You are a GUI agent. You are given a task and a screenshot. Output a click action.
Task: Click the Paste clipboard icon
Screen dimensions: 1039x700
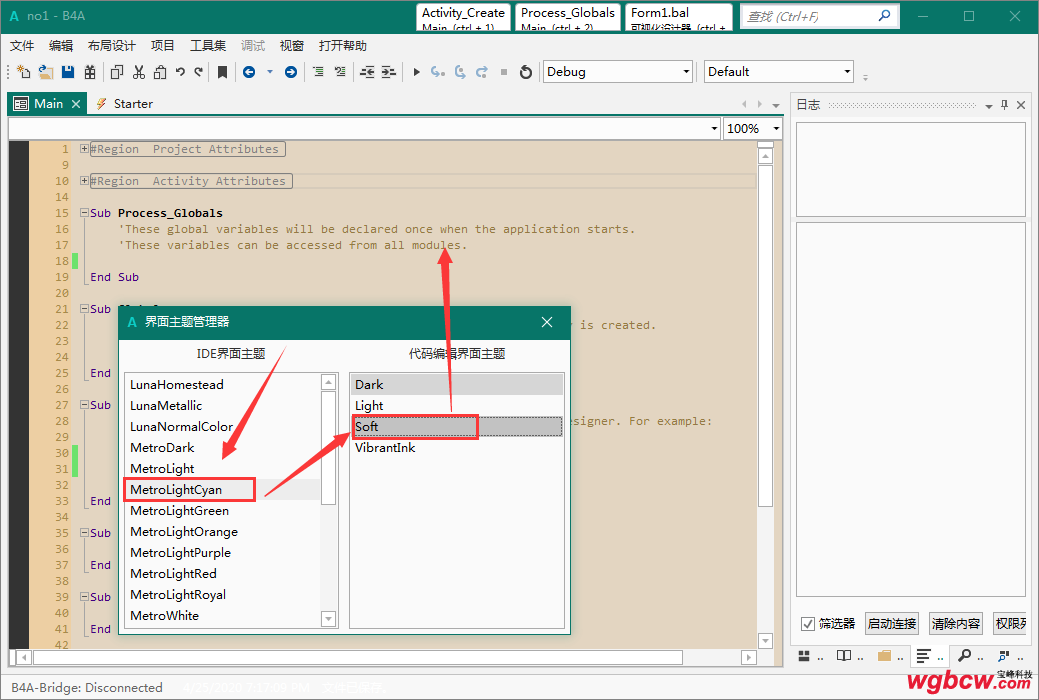coord(160,72)
